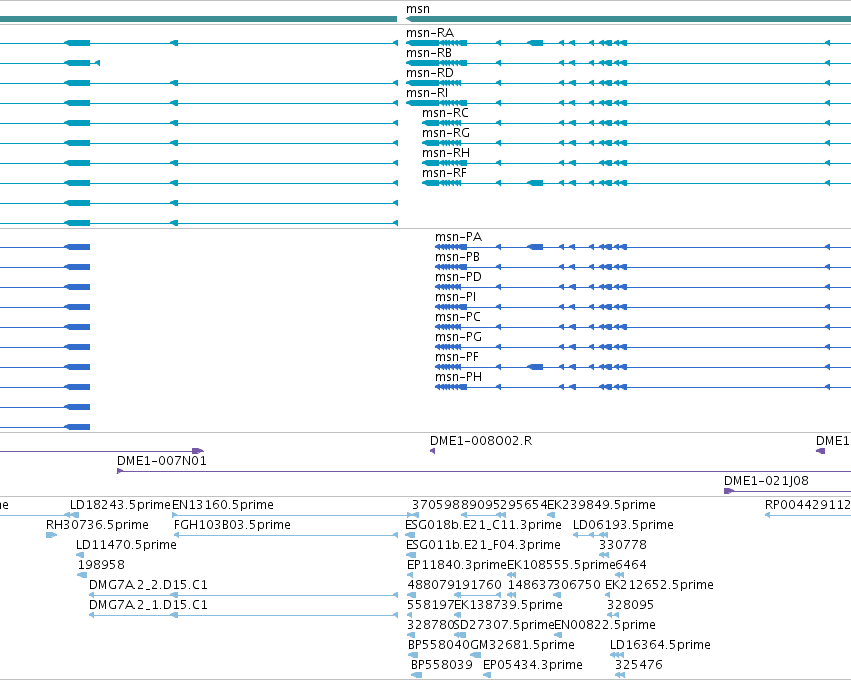Image resolution: width=851 pixels, height=680 pixels.
Task: Click the DME1-007N01 feature label
Action: pos(162,461)
